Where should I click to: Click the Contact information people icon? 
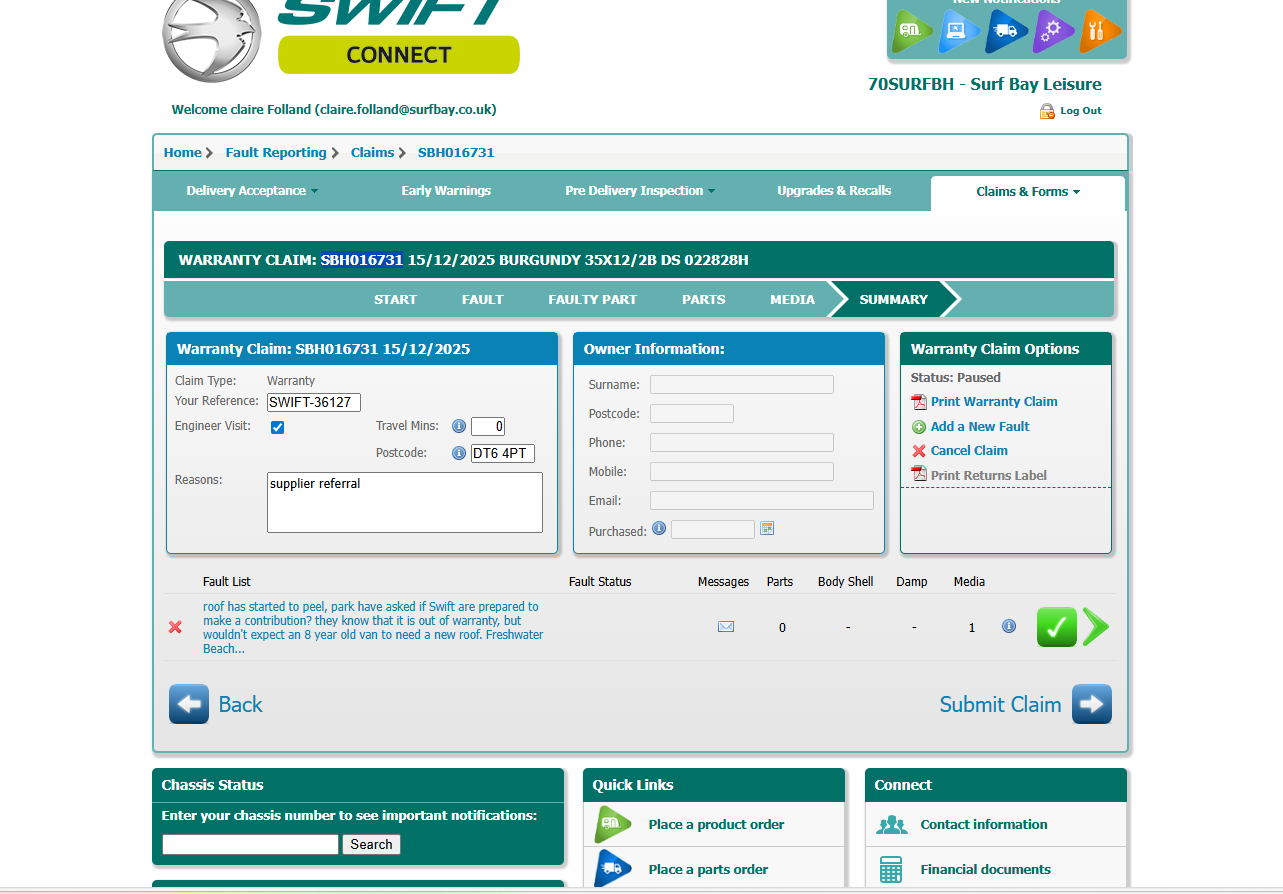point(892,825)
